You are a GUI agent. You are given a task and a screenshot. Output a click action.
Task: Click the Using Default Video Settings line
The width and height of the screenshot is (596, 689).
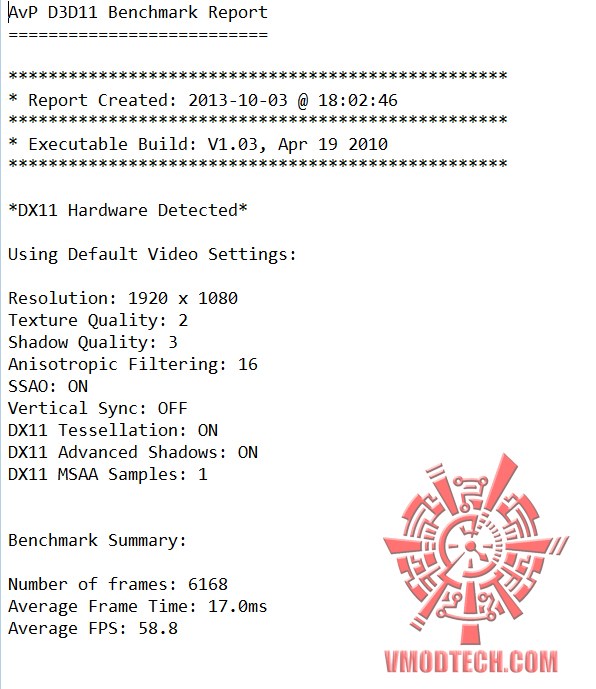pos(153,255)
